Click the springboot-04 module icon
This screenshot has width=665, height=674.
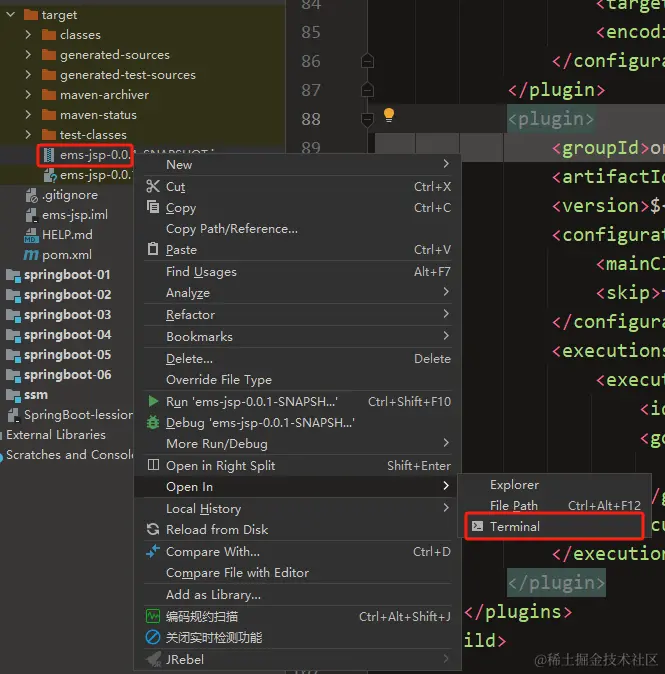[13, 335]
